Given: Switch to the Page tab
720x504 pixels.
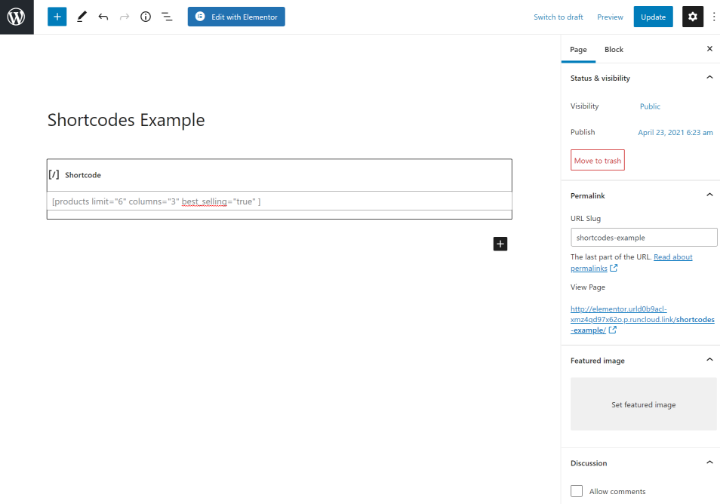Looking at the screenshot, I should [x=578, y=49].
